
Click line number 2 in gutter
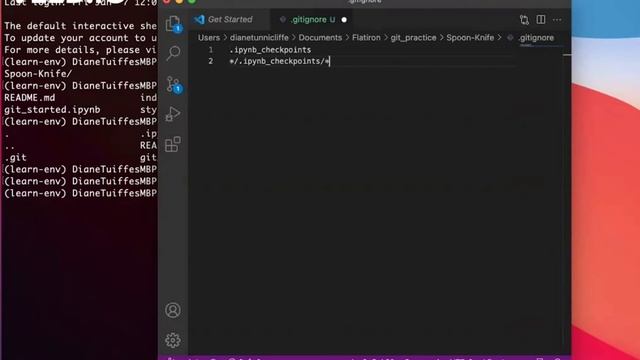tap(211, 61)
